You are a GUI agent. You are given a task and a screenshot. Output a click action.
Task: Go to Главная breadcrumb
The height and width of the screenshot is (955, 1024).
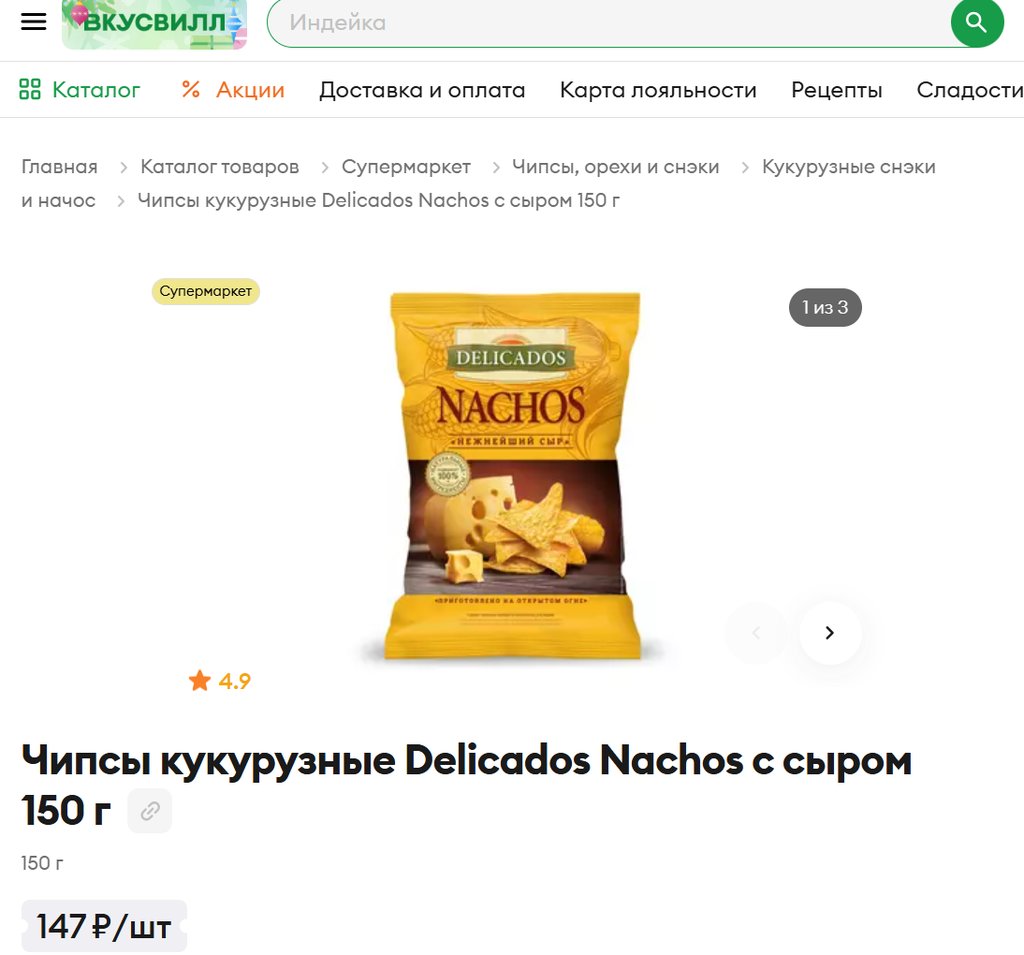[59, 167]
